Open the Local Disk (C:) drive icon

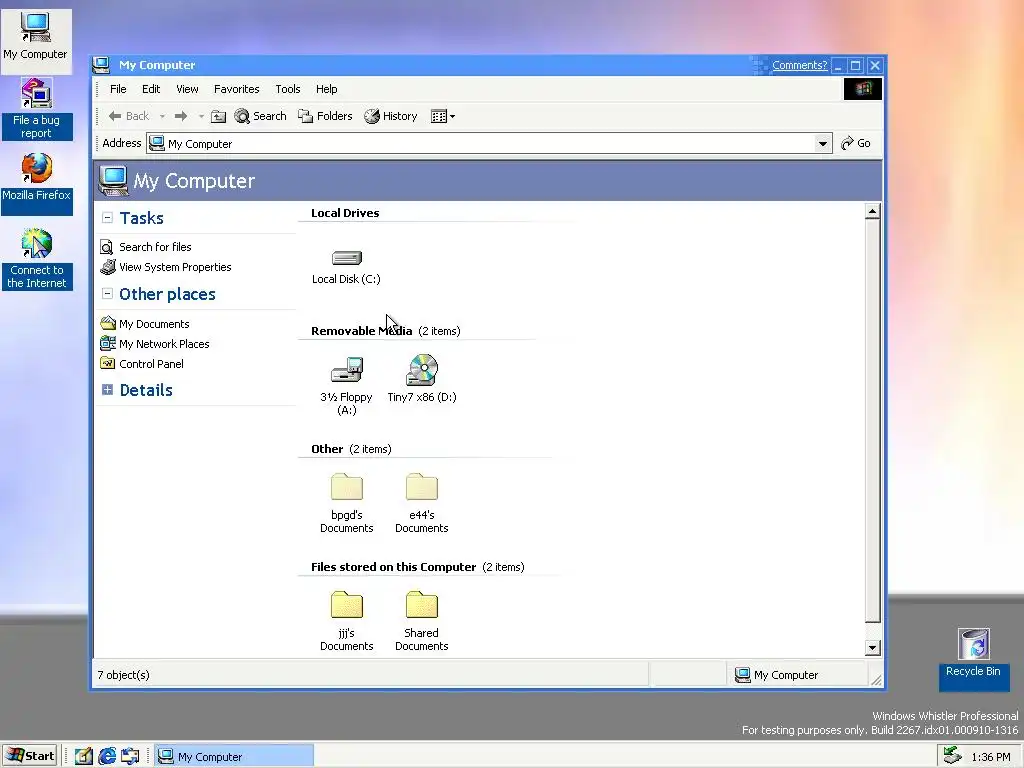[x=346, y=266]
